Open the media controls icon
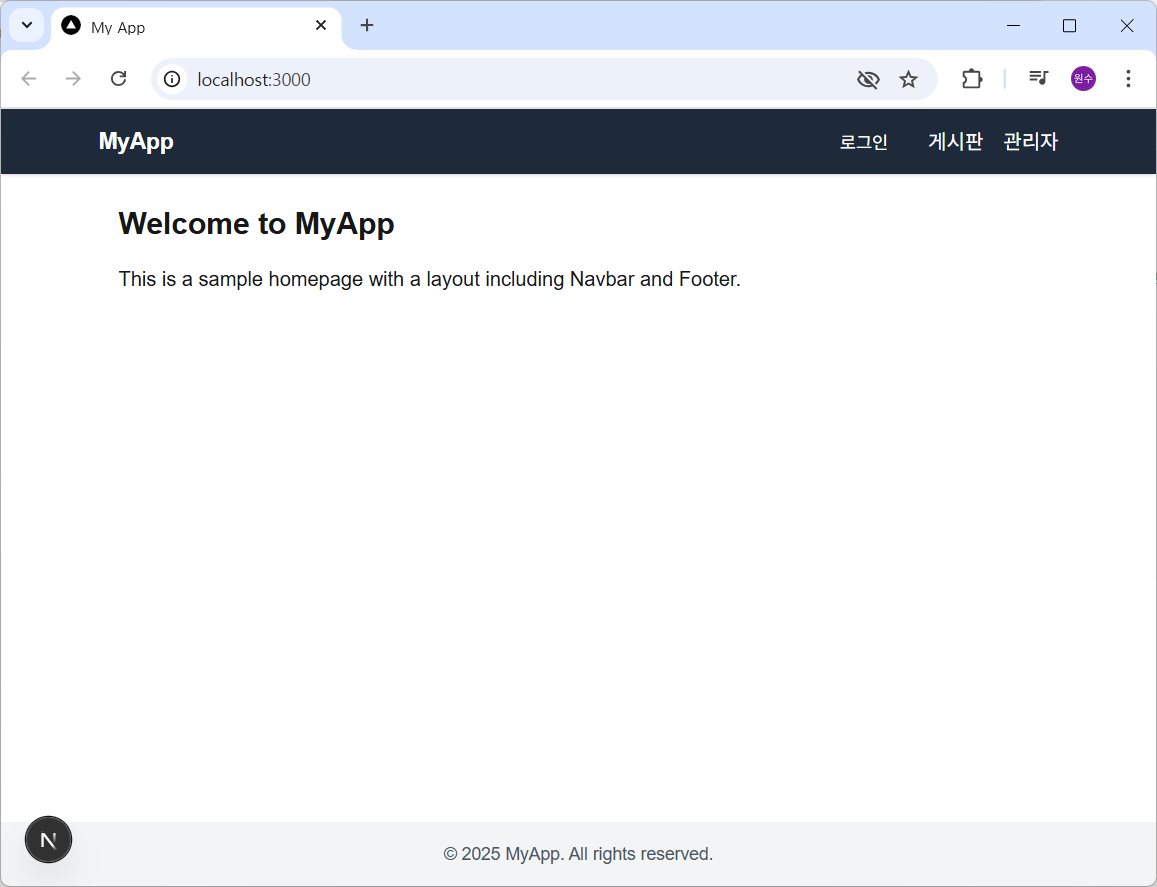1157x887 pixels. click(1039, 77)
